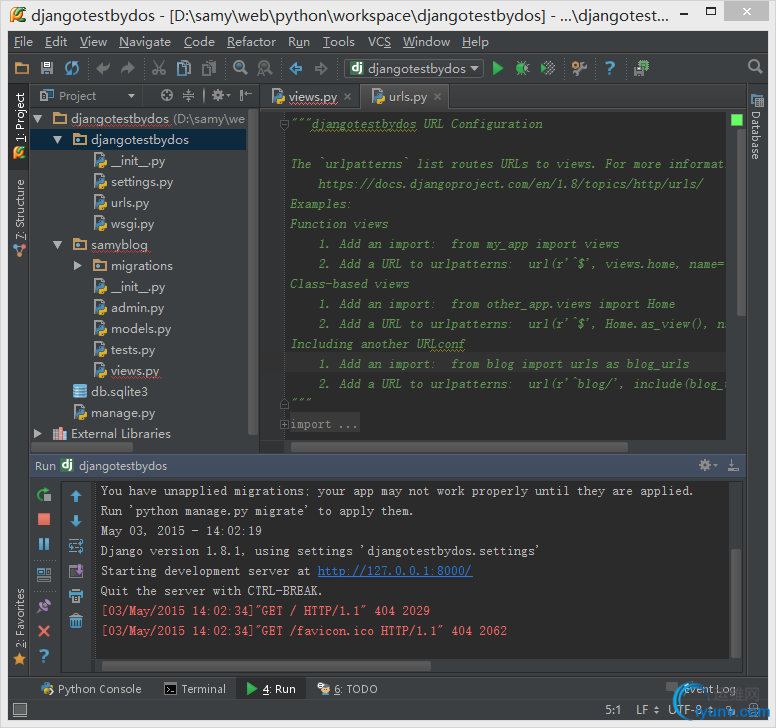
Task: Open the VCS menu
Action: click(x=379, y=42)
